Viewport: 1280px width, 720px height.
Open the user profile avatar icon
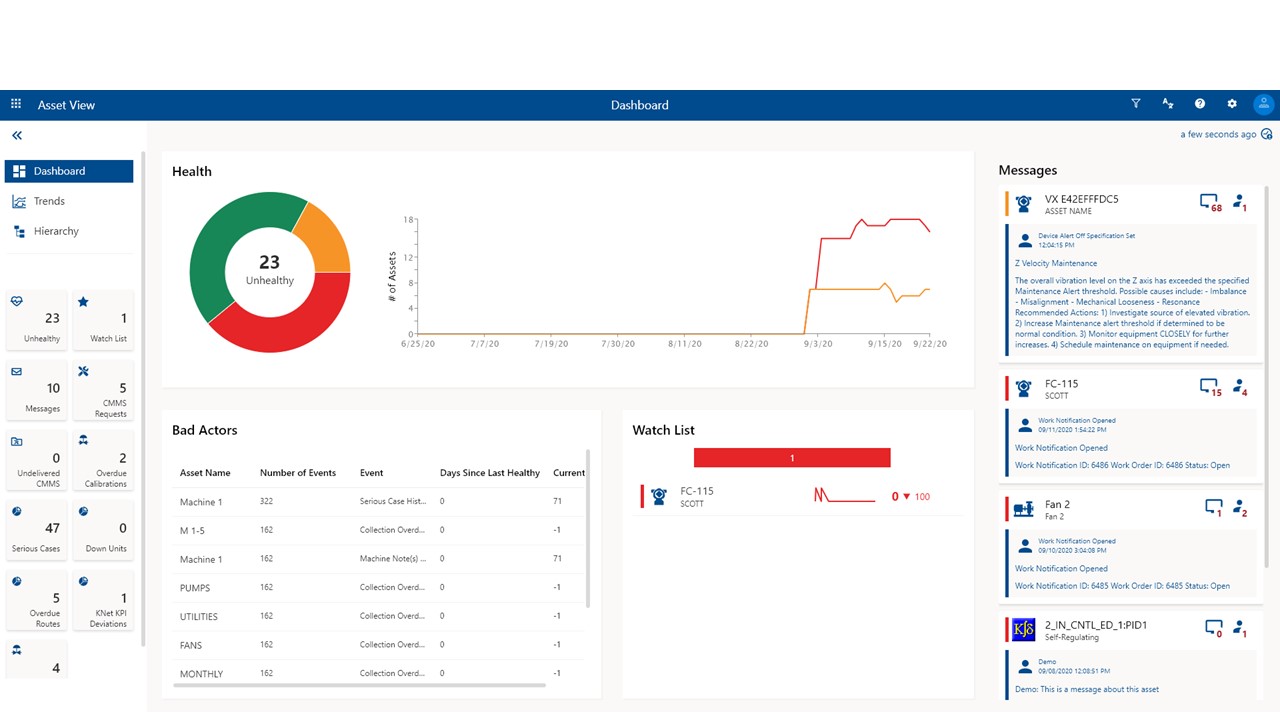(x=1263, y=103)
